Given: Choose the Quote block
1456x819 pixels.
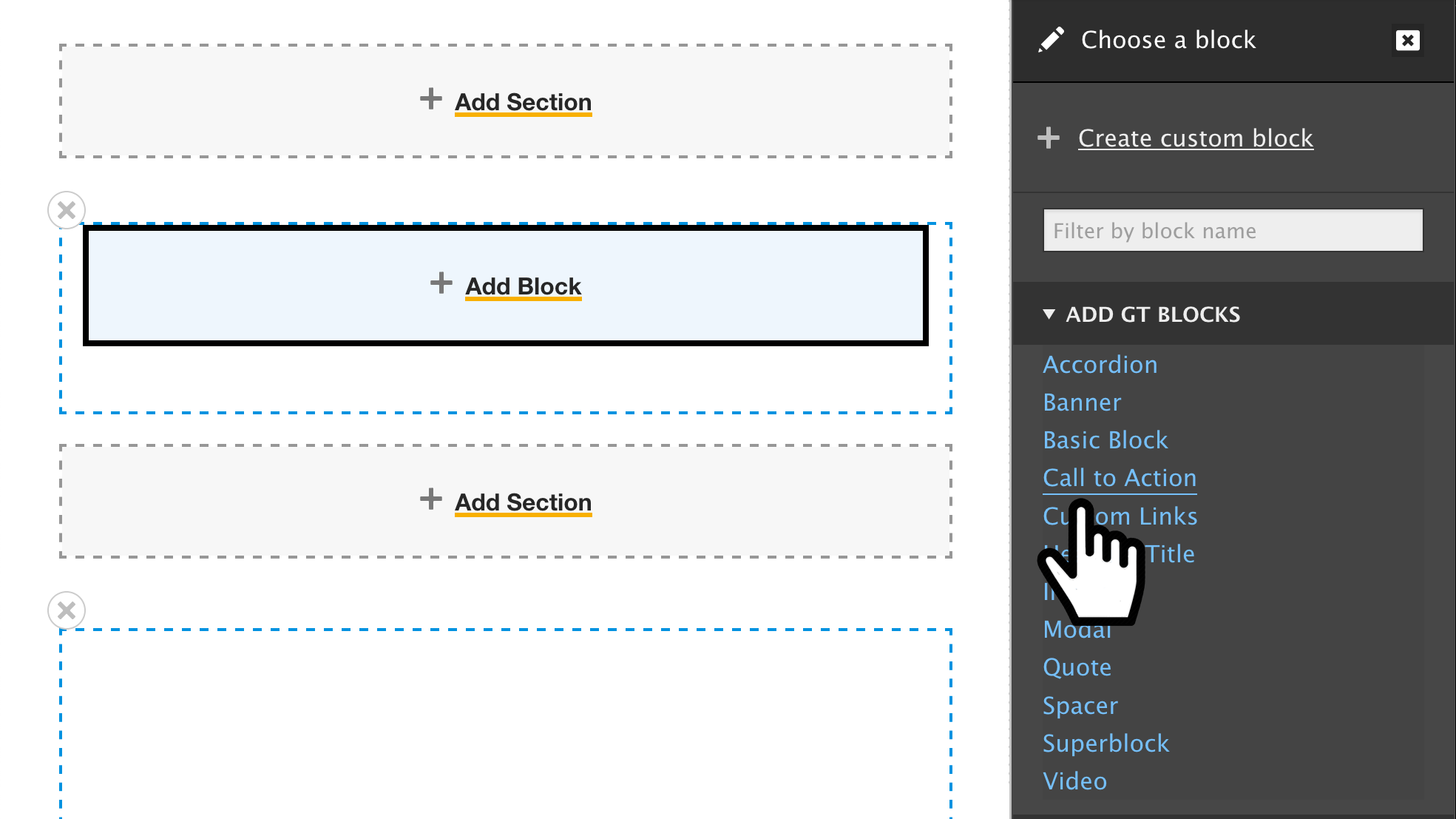Looking at the screenshot, I should pyautogui.click(x=1077, y=667).
